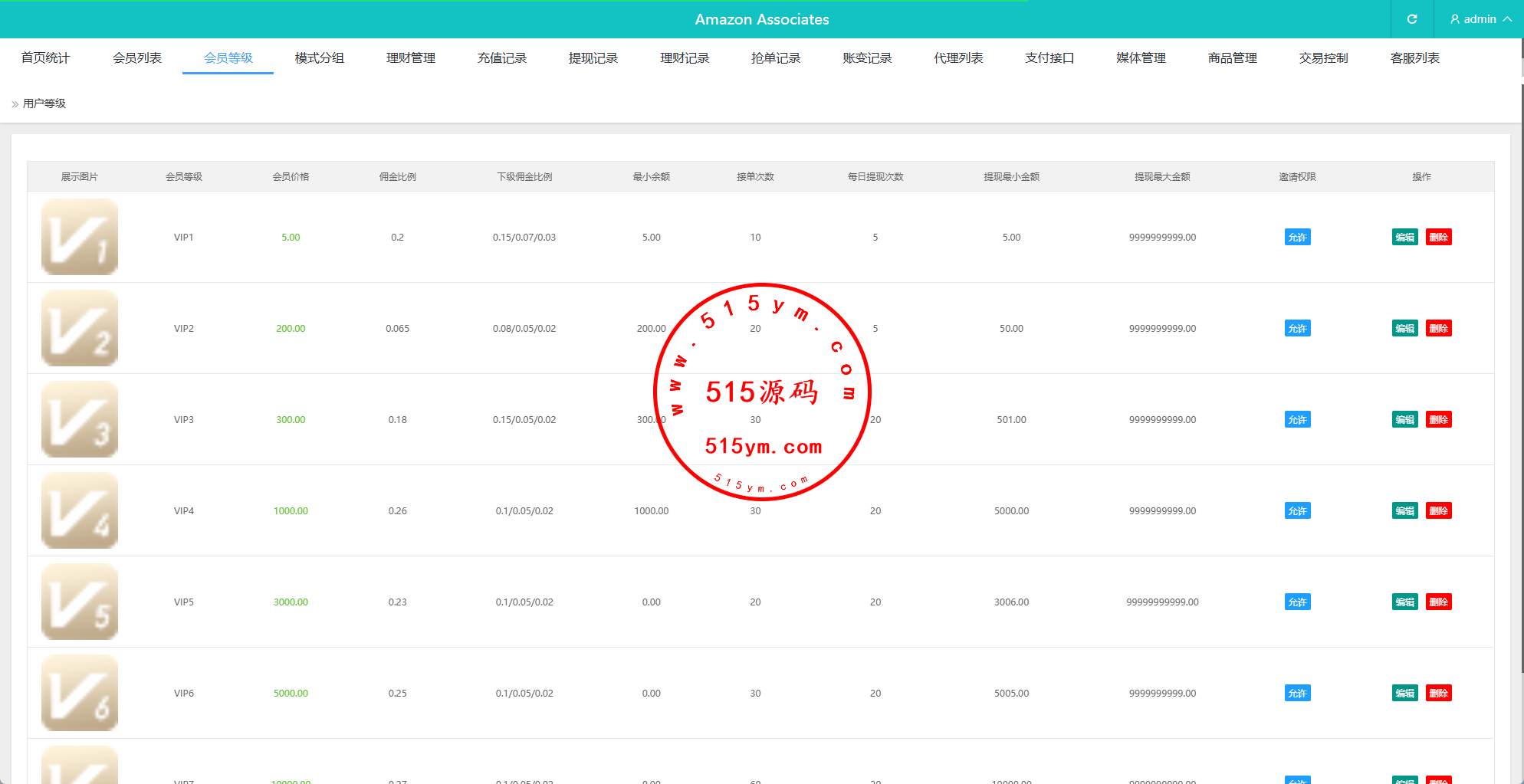Screen dimensions: 1524x784
Task: Go to the 充值记录 tab
Action: pyautogui.click(x=501, y=58)
